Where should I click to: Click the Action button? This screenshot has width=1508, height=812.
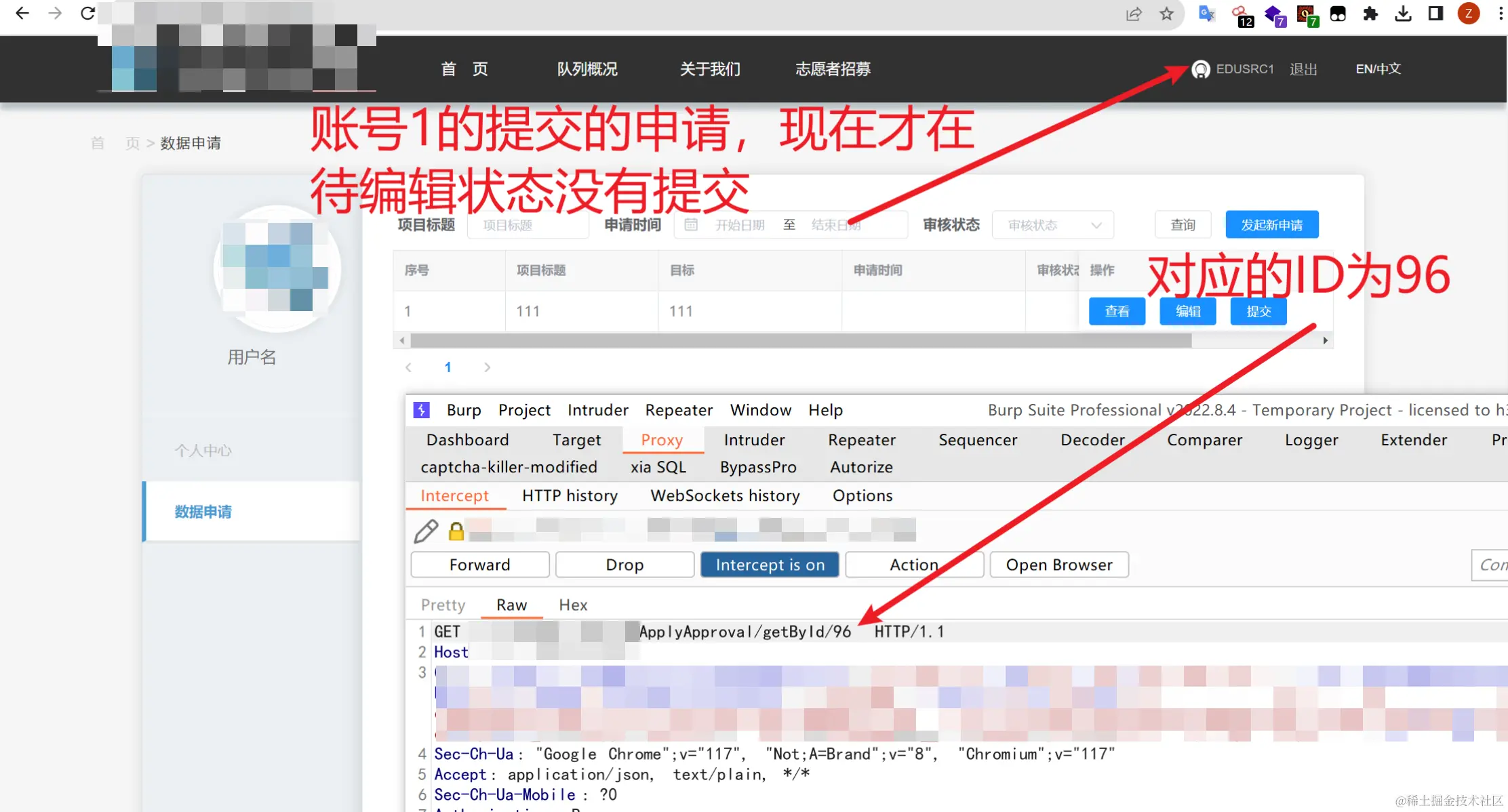point(914,565)
